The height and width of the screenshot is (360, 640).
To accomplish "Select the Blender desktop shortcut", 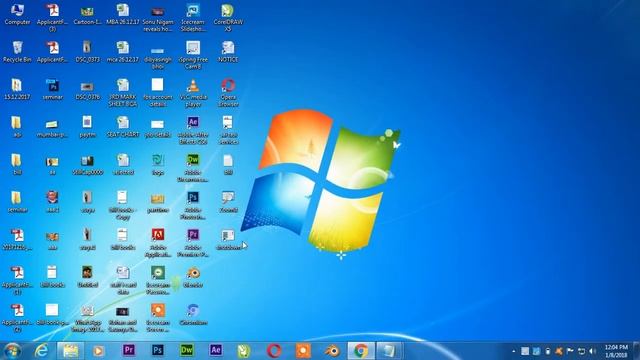I will point(193,277).
